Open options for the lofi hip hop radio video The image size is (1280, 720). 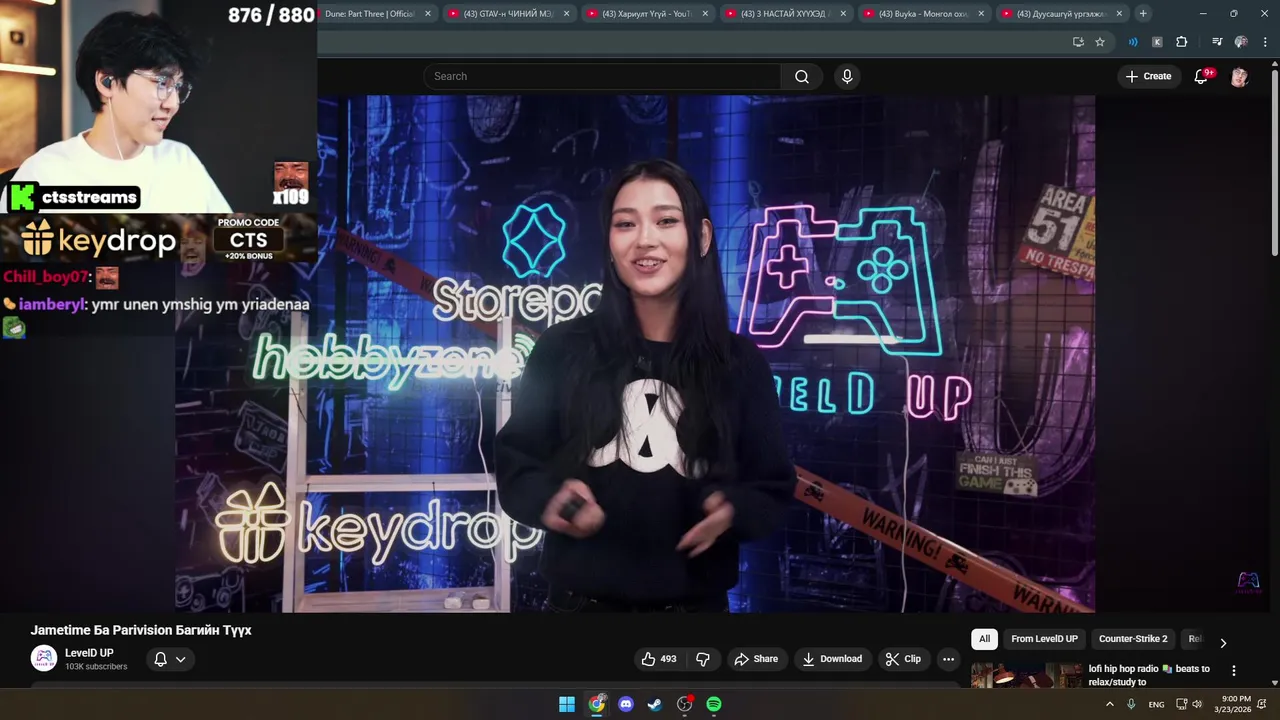click(x=1233, y=671)
